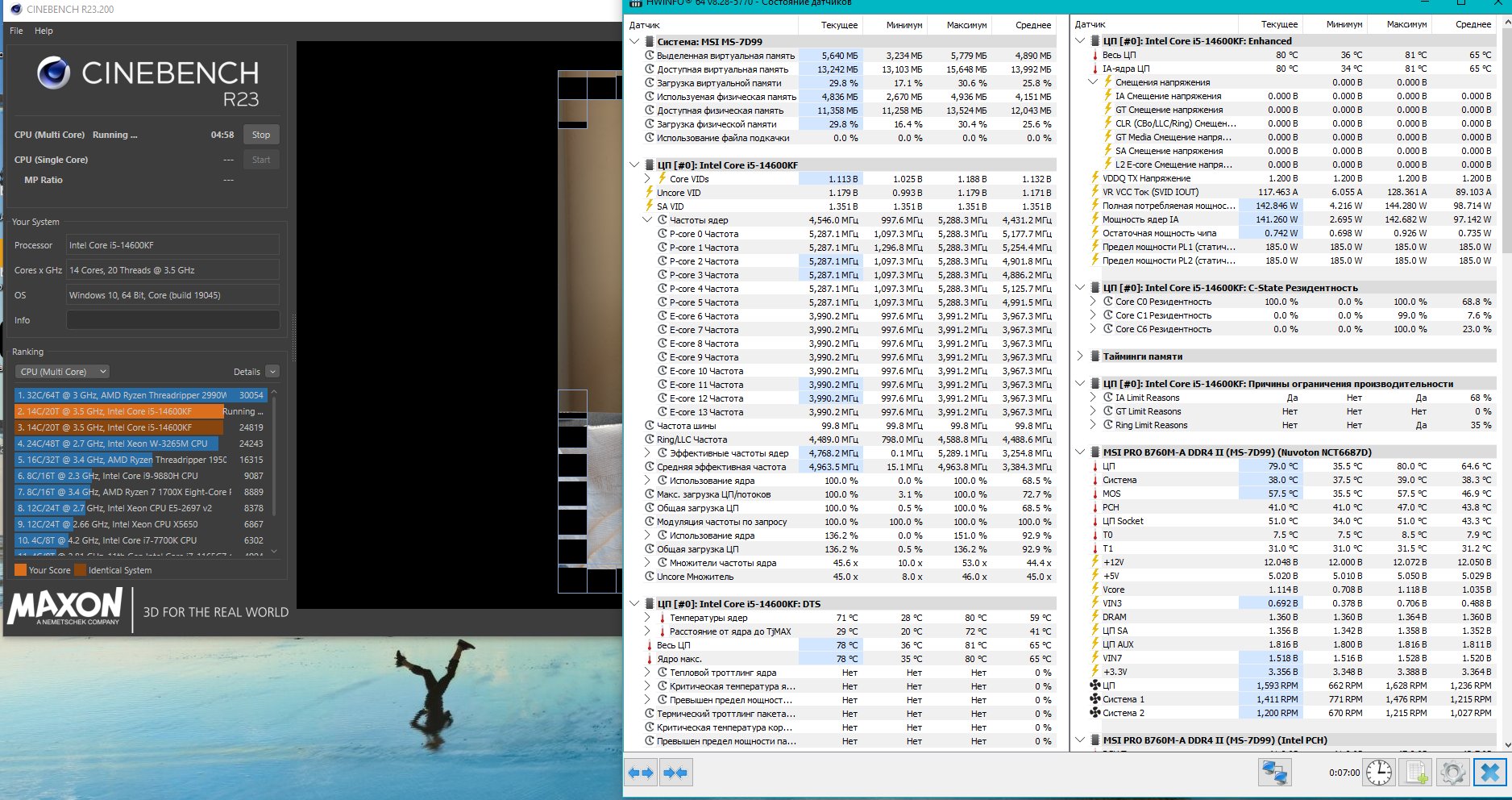Select the Threadripper 2990W ranking entry

[x=140, y=395]
